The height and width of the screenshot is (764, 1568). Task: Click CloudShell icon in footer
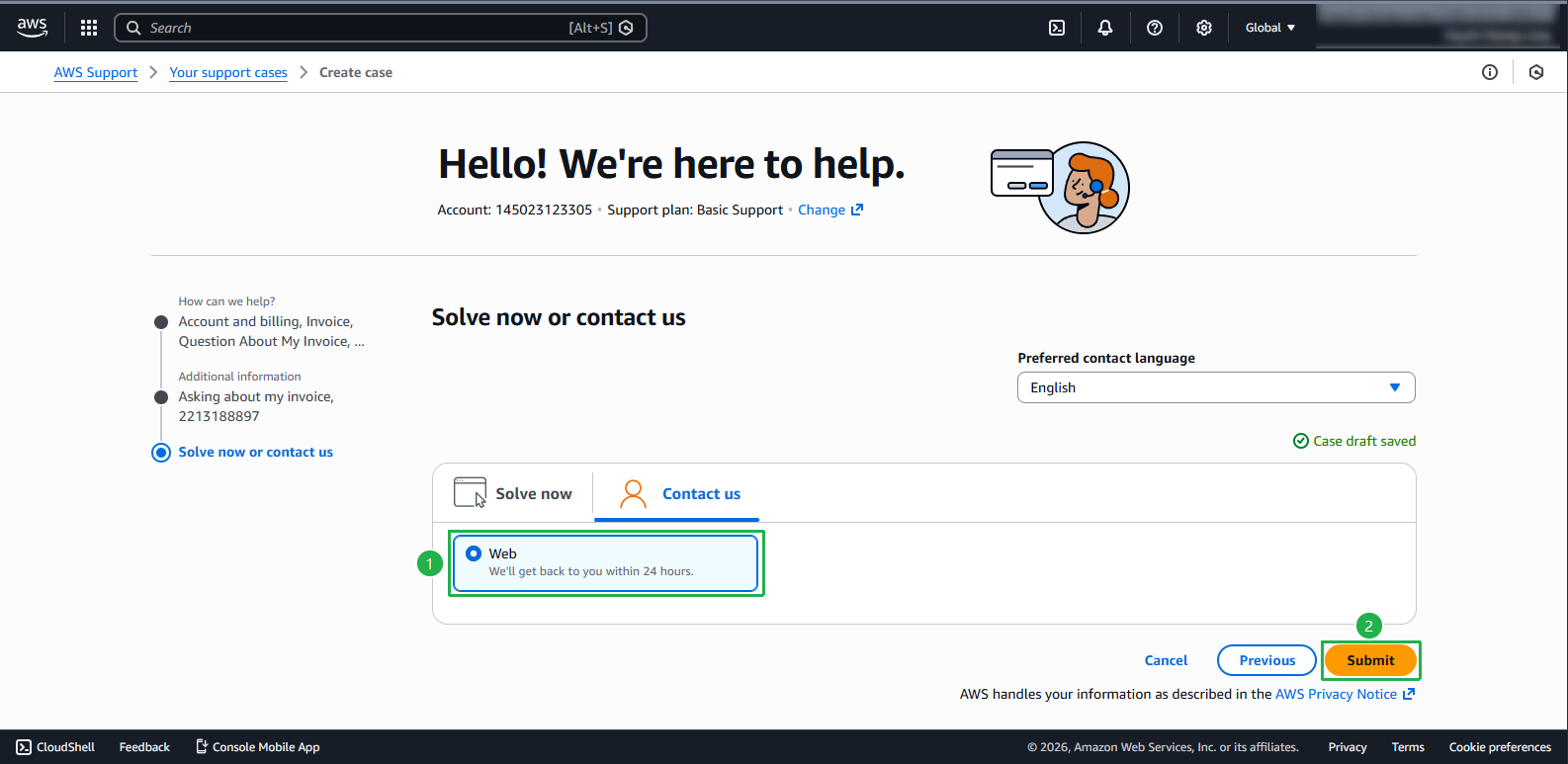(x=24, y=747)
